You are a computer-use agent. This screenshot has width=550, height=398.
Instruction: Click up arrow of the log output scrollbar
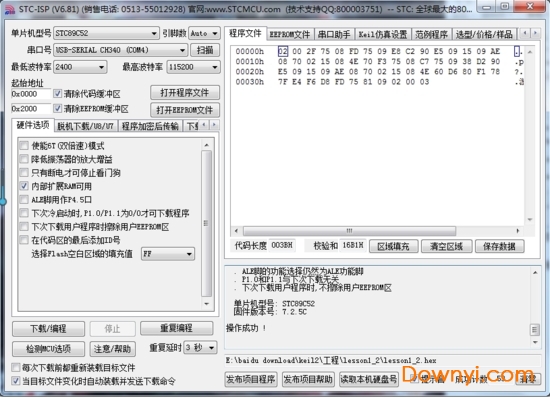[535, 272]
